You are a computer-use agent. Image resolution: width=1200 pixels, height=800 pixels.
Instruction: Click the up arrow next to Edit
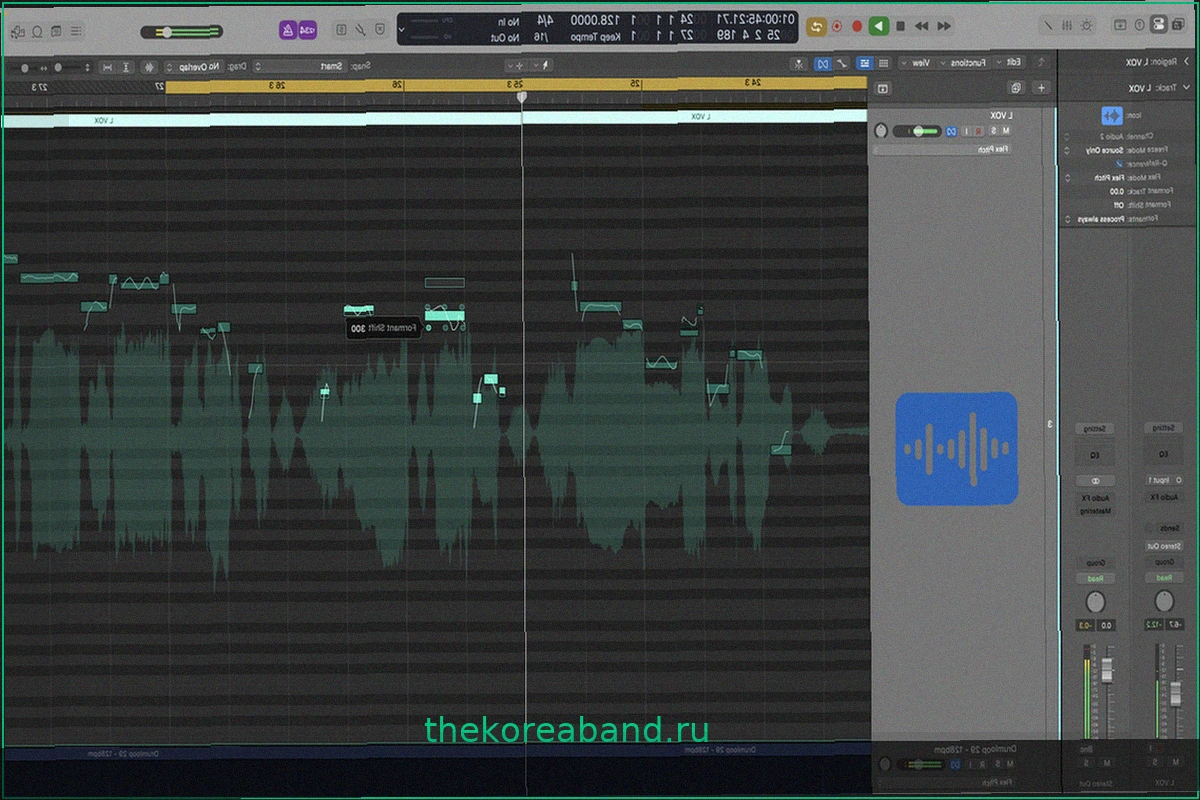(1041, 62)
